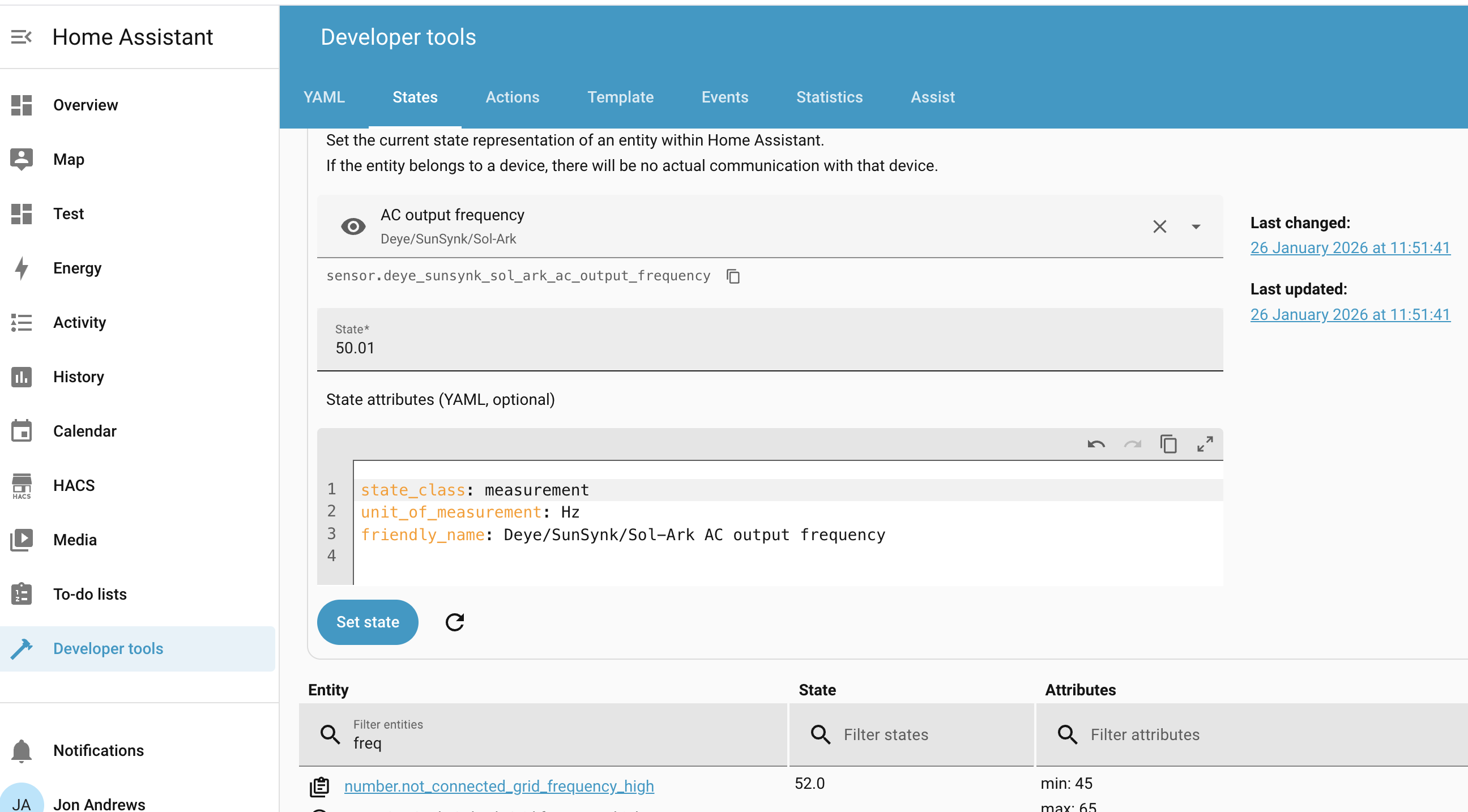This screenshot has height=812, width=1468.
Task: Redo the YAML editor change
Action: click(x=1132, y=444)
